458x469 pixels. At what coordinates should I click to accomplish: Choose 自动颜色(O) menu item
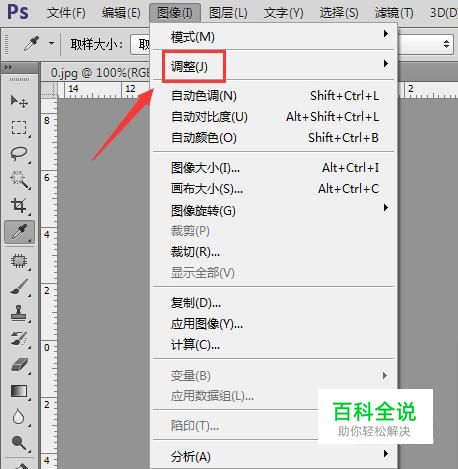coord(273,138)
